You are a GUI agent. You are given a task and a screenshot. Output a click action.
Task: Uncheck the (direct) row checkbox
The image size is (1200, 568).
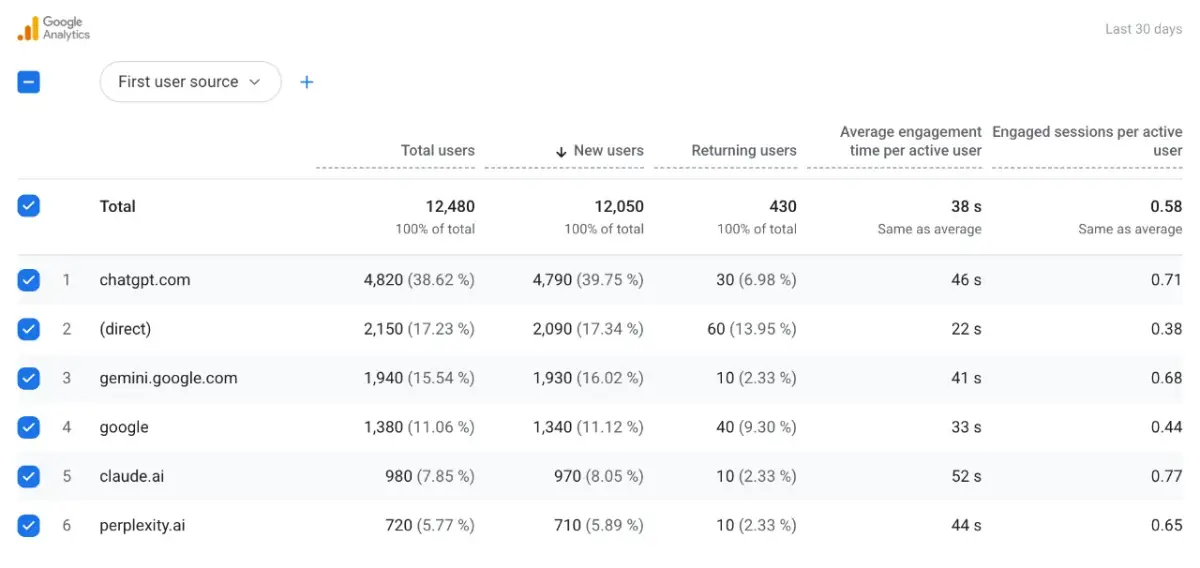(x=29, y=329)
